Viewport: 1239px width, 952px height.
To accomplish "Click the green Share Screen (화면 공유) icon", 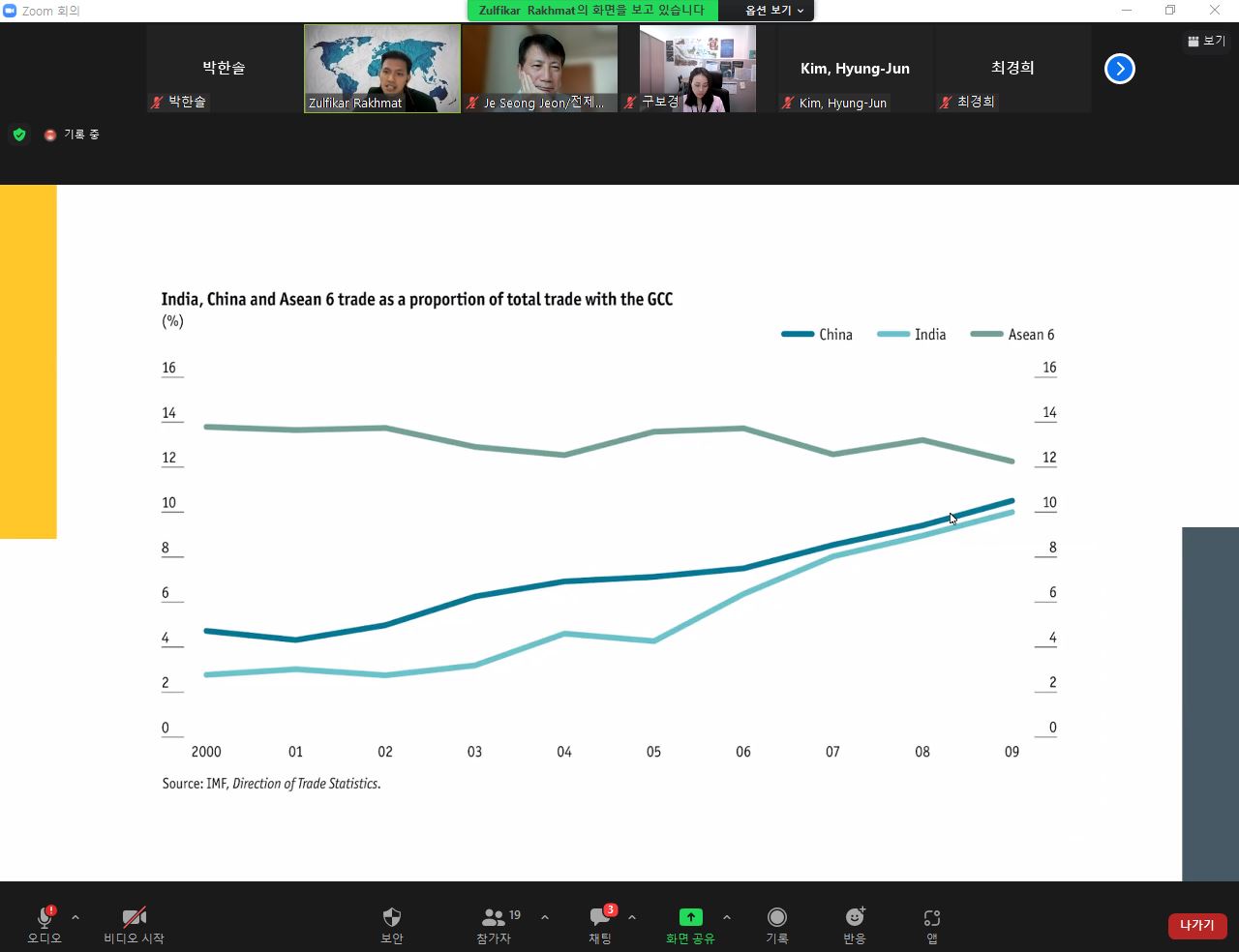I will (690, 917).
